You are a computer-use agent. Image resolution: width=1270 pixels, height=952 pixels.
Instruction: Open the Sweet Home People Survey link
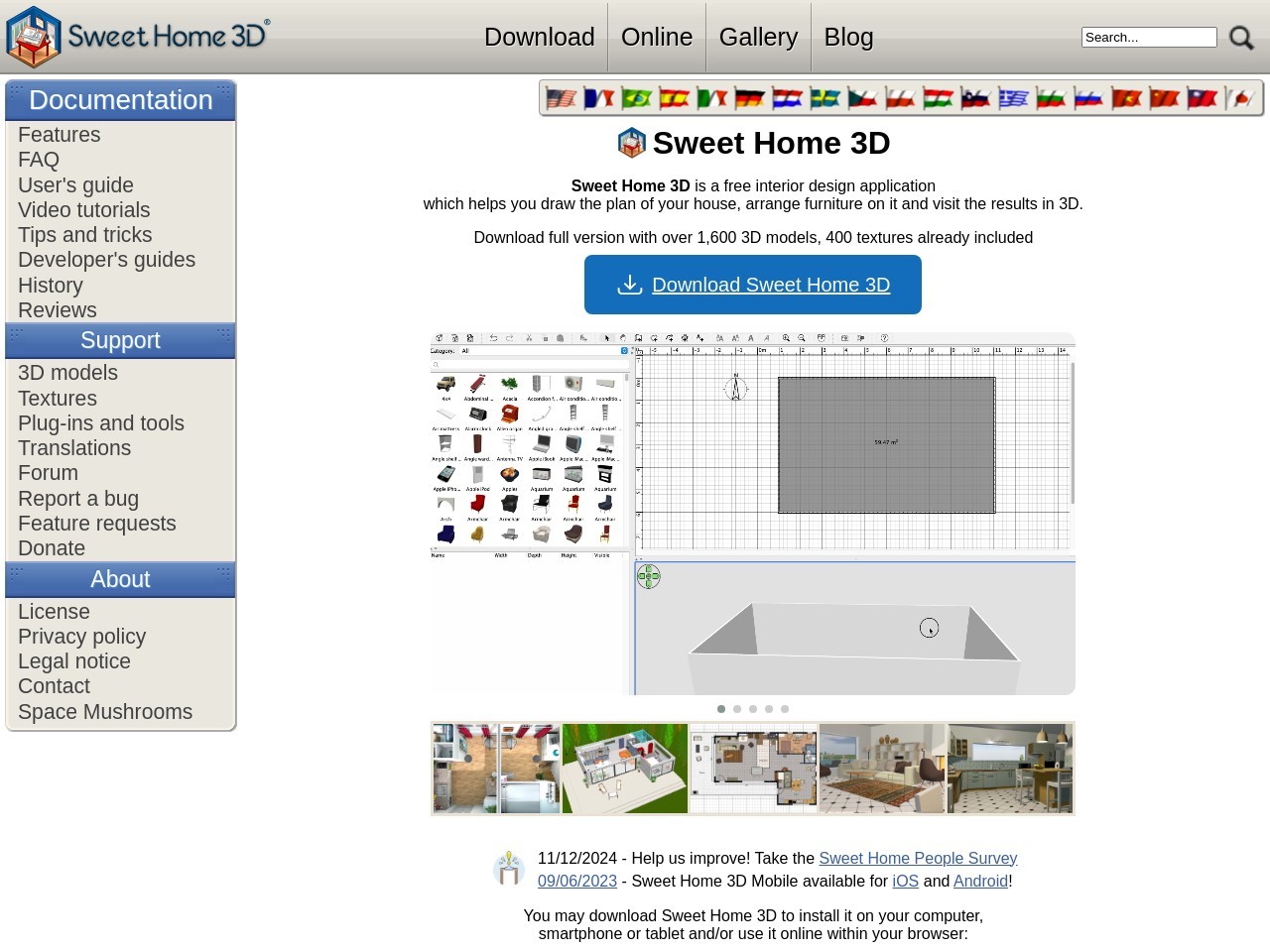pyautogui.click(x=918, y=859)
